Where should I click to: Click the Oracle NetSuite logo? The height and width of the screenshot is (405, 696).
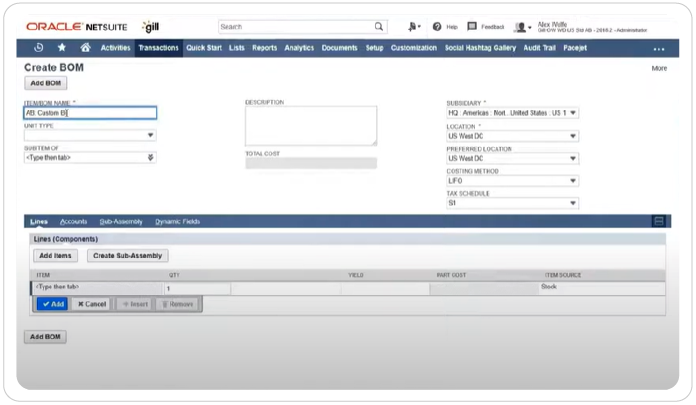[76, 27]
